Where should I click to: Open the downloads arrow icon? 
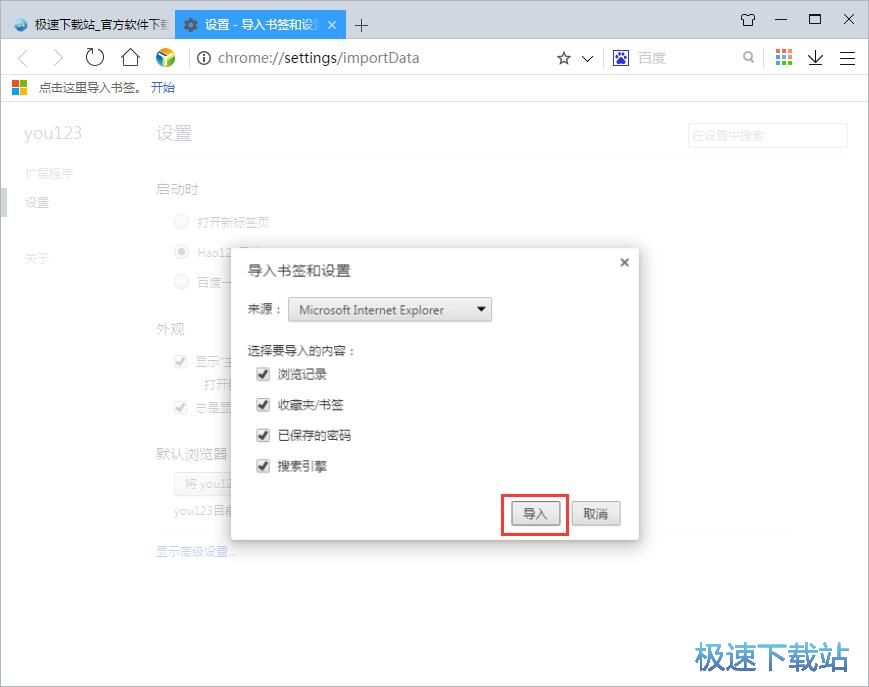pyautogui.click(x=815, y=58)
